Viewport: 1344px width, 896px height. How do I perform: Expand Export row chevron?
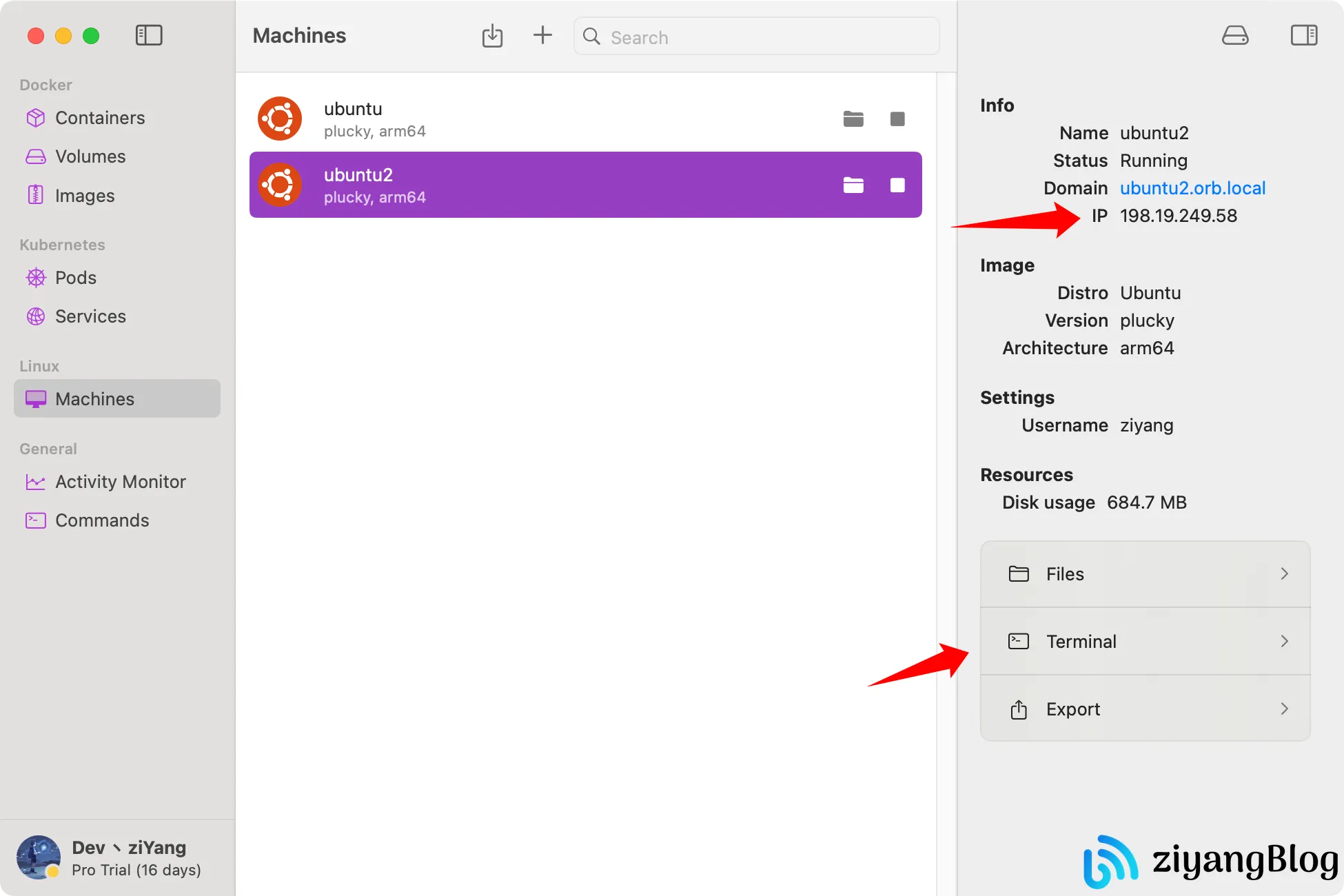(x=1284, y=709)
